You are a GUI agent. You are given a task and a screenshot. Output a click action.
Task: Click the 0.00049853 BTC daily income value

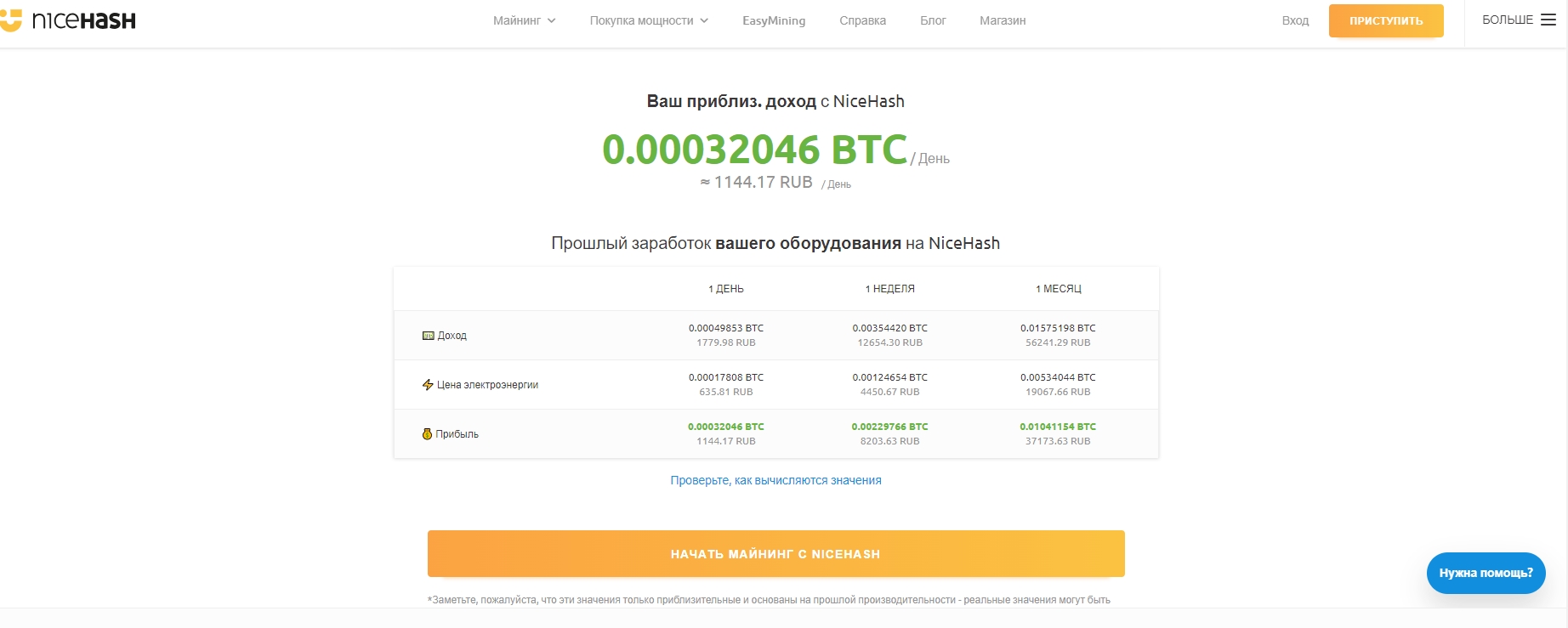(x=726, y=328)
